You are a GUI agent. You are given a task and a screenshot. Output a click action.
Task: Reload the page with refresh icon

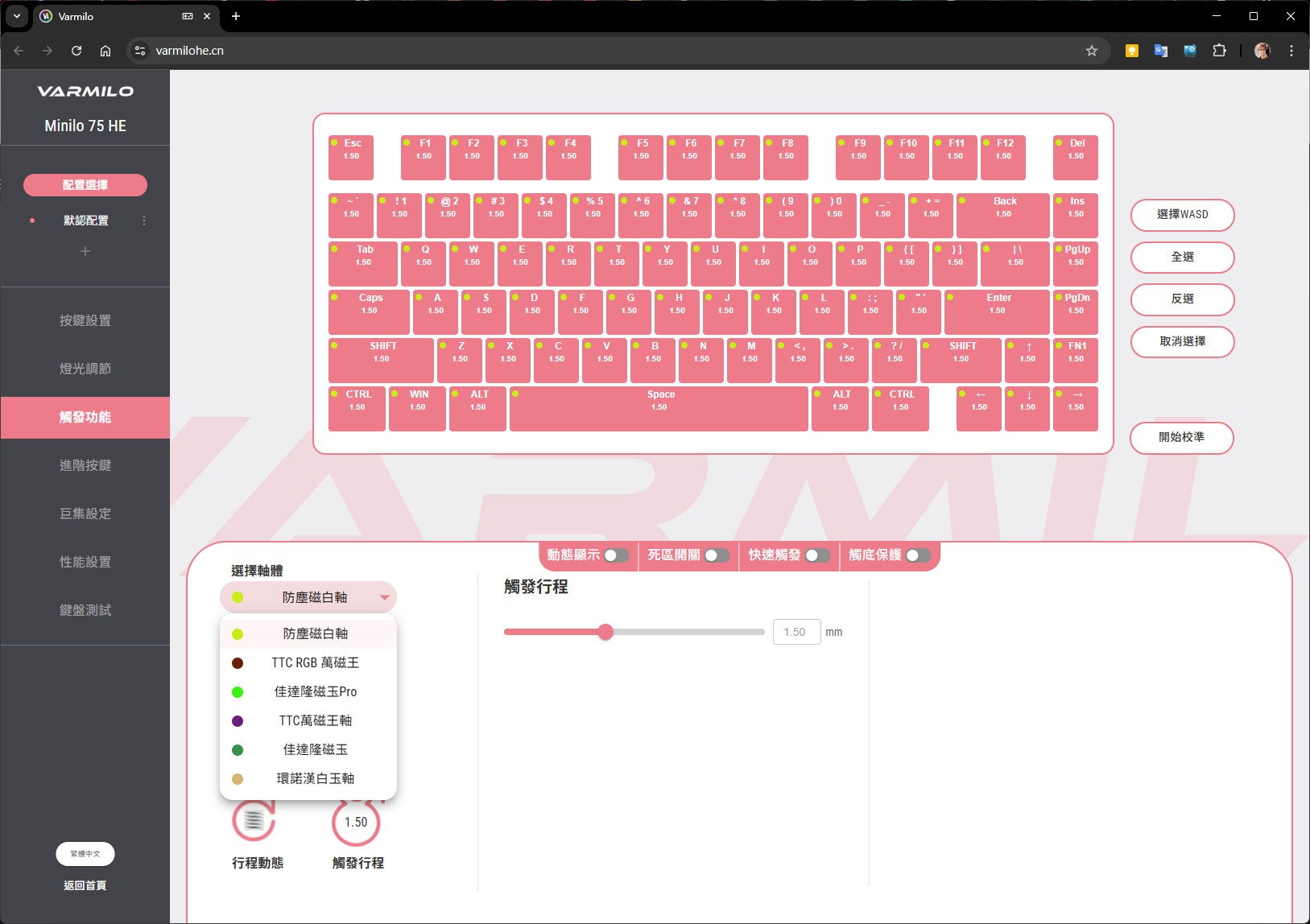76,51
